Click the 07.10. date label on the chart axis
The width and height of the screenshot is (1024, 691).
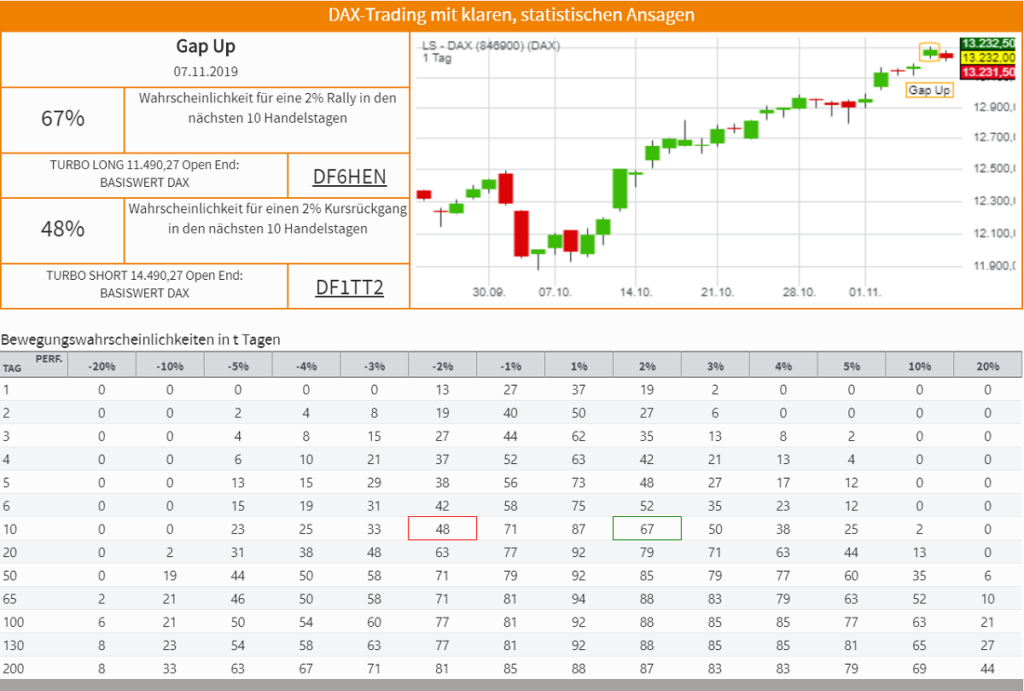pyautogui.click(x=555, y=292)
